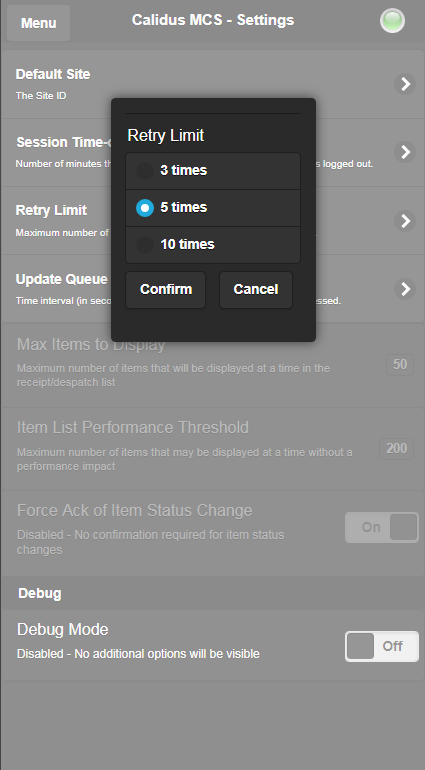Open the Default Site setting row
The image size is (425, 770).
pos(213,84)
